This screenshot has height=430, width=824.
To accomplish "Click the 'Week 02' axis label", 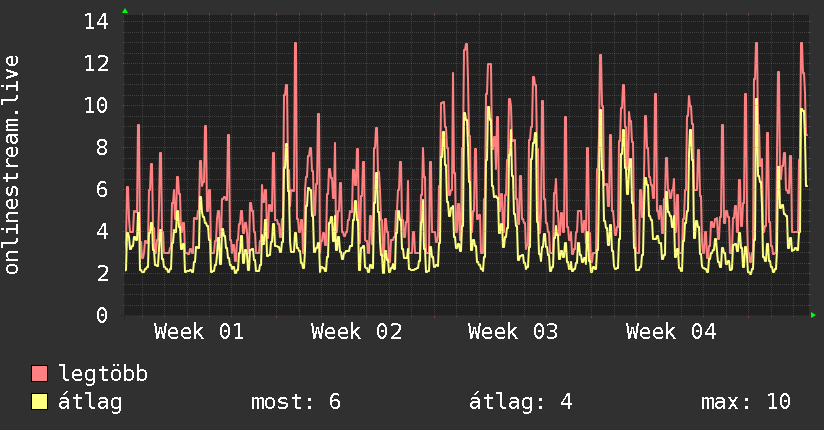I will tap(356, 332).
